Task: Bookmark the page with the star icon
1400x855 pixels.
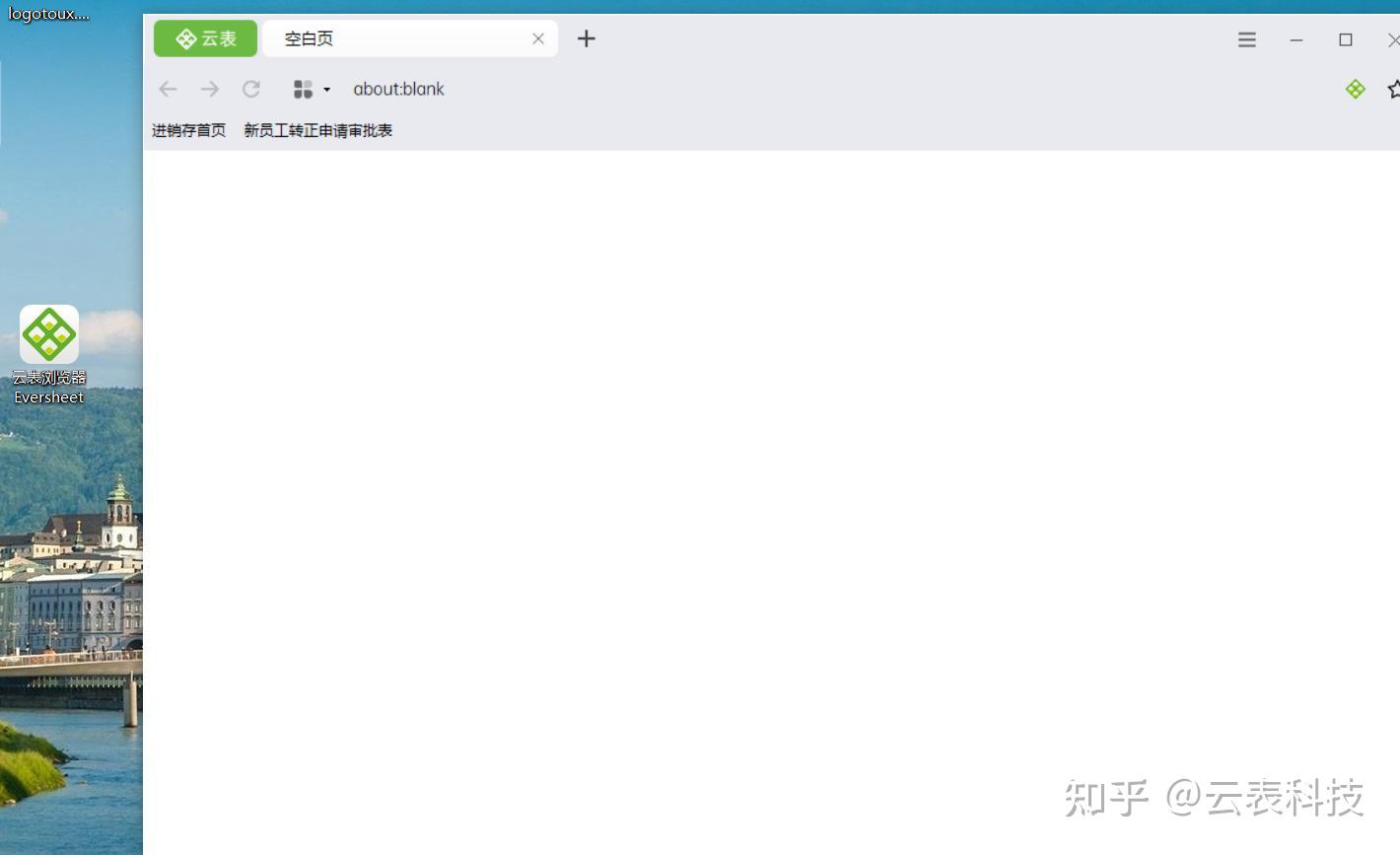Action: [1393, 89]
